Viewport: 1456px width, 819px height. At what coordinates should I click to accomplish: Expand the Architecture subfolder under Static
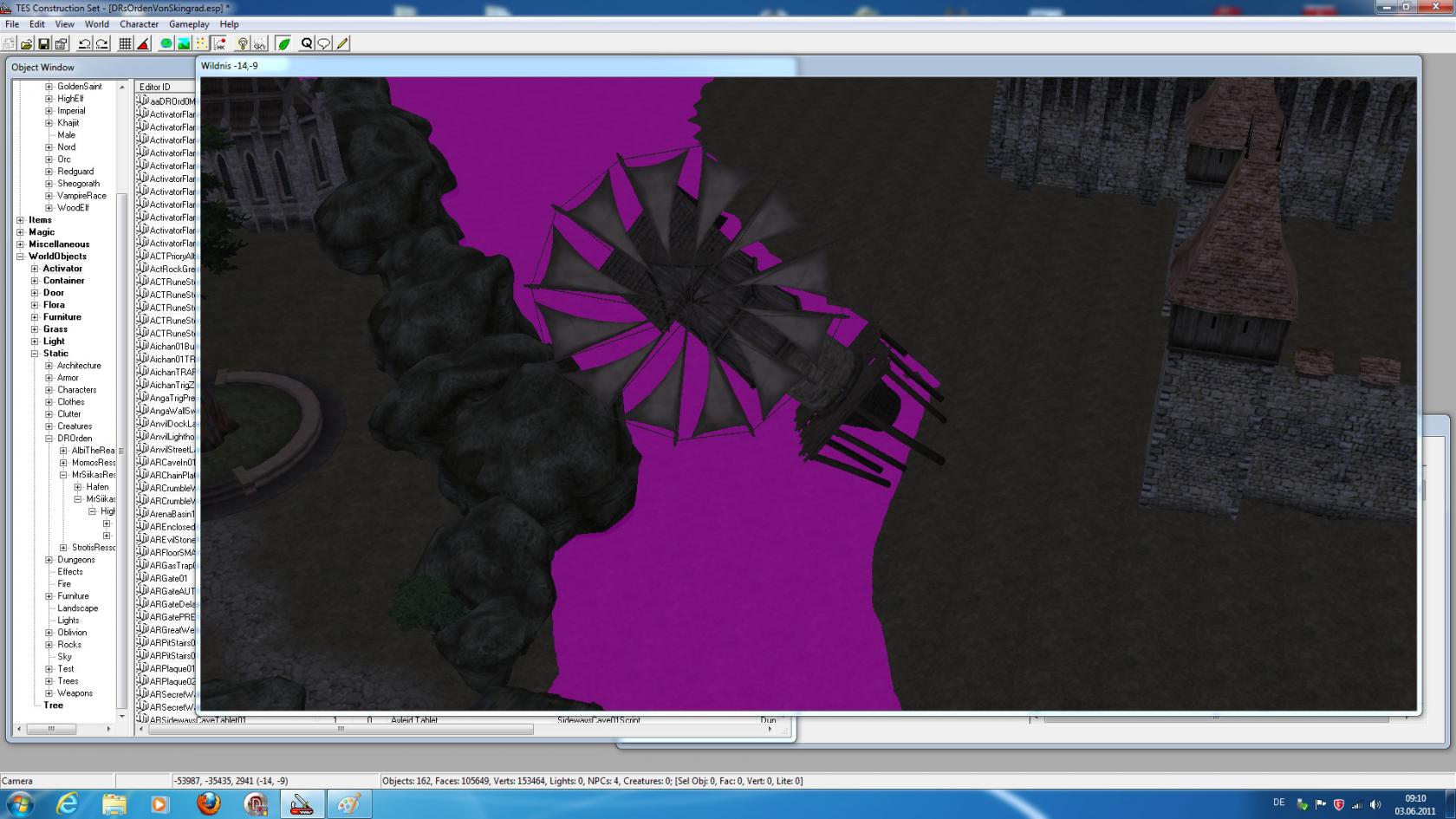[49, 366]
